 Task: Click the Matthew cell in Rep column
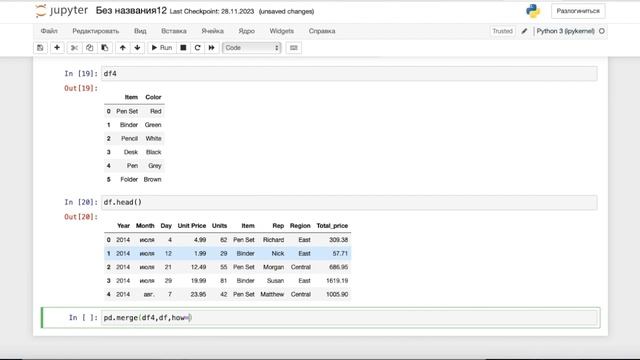click(x=272, y=294)
